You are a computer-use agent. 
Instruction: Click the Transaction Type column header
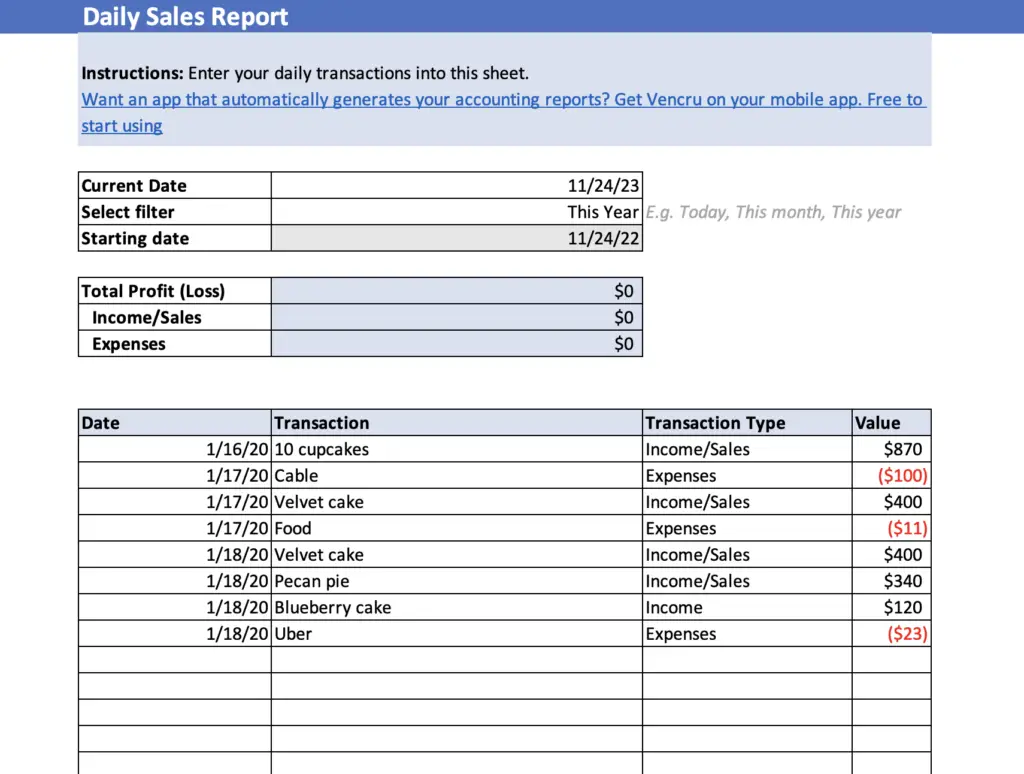746,423
